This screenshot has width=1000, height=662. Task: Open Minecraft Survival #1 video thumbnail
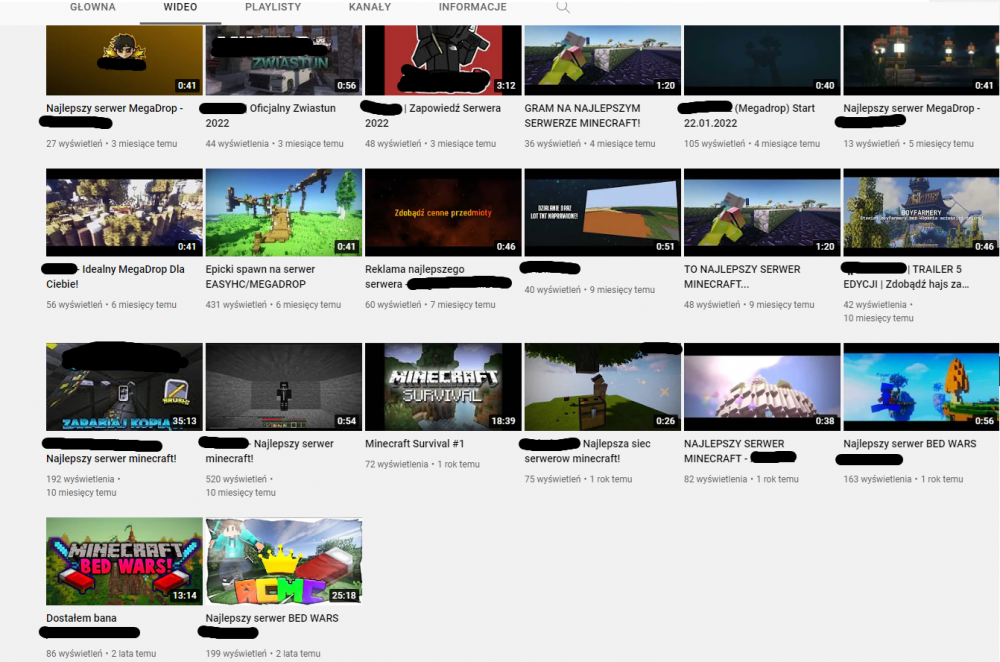click(443, 387)
